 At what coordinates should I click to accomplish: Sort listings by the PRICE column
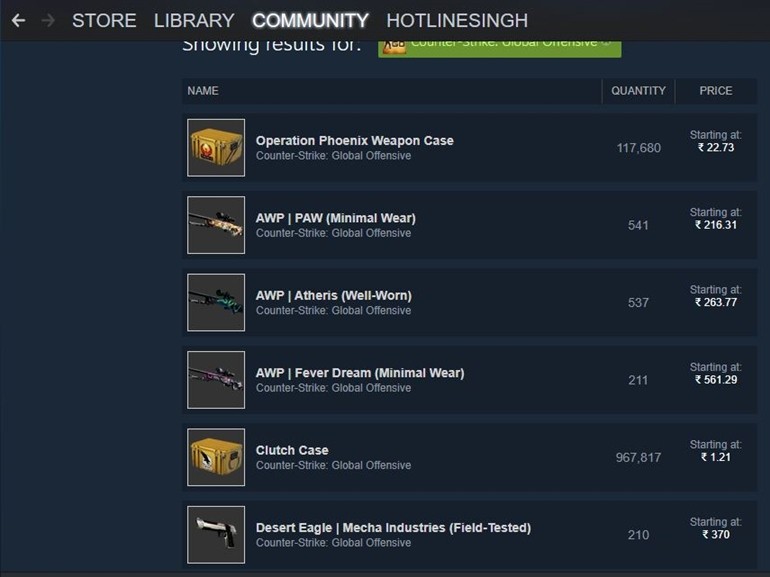click(x=716, y=91)
